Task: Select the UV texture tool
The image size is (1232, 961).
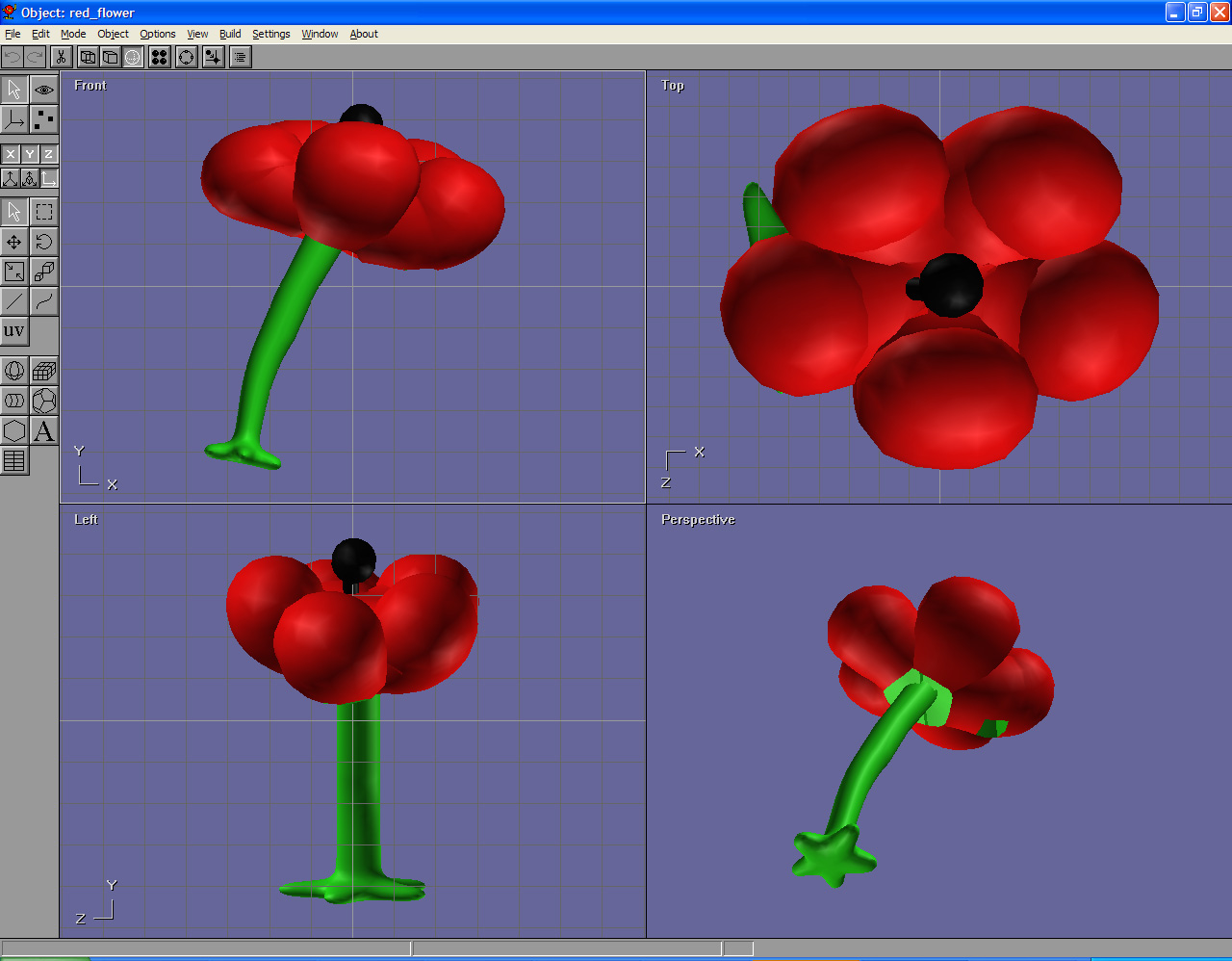Action: (14, 331)
